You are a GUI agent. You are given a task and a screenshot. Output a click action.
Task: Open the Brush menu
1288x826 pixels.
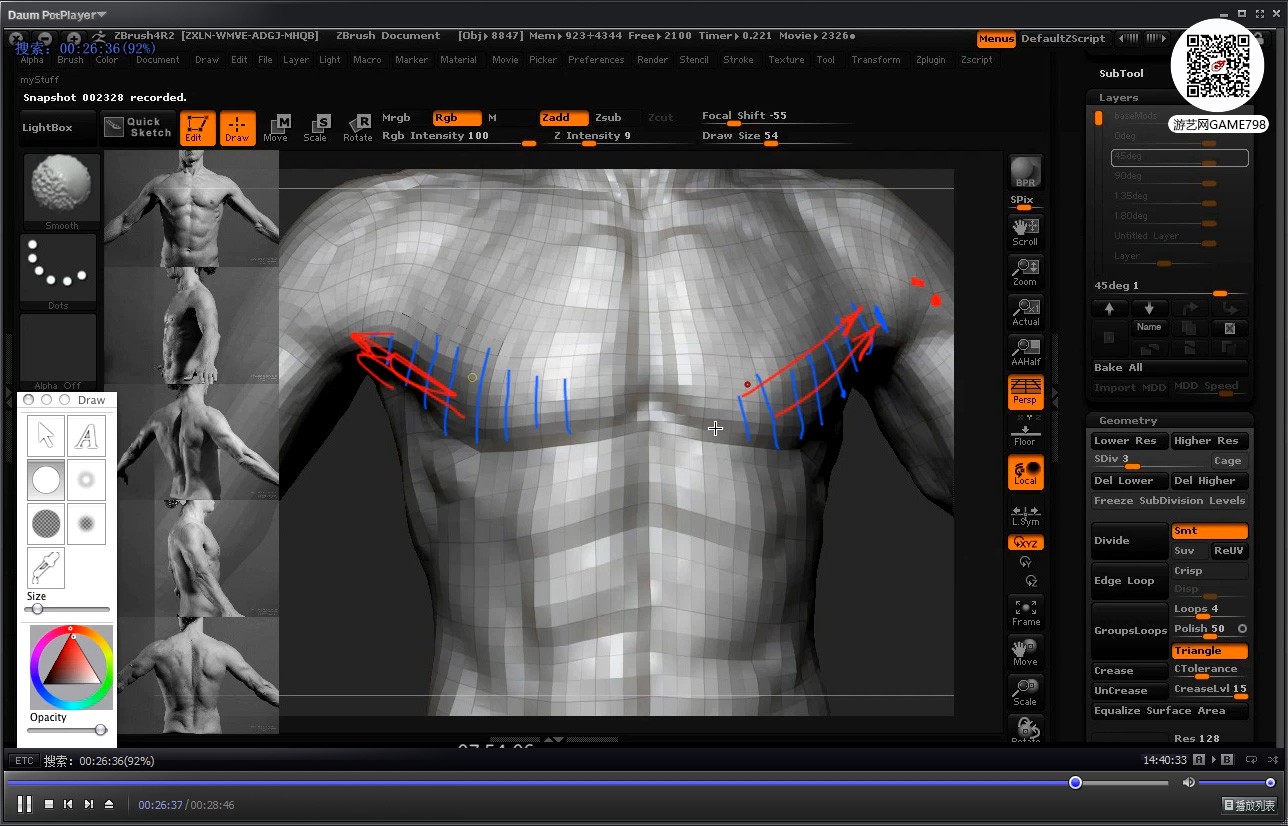(x=70, y=60)
